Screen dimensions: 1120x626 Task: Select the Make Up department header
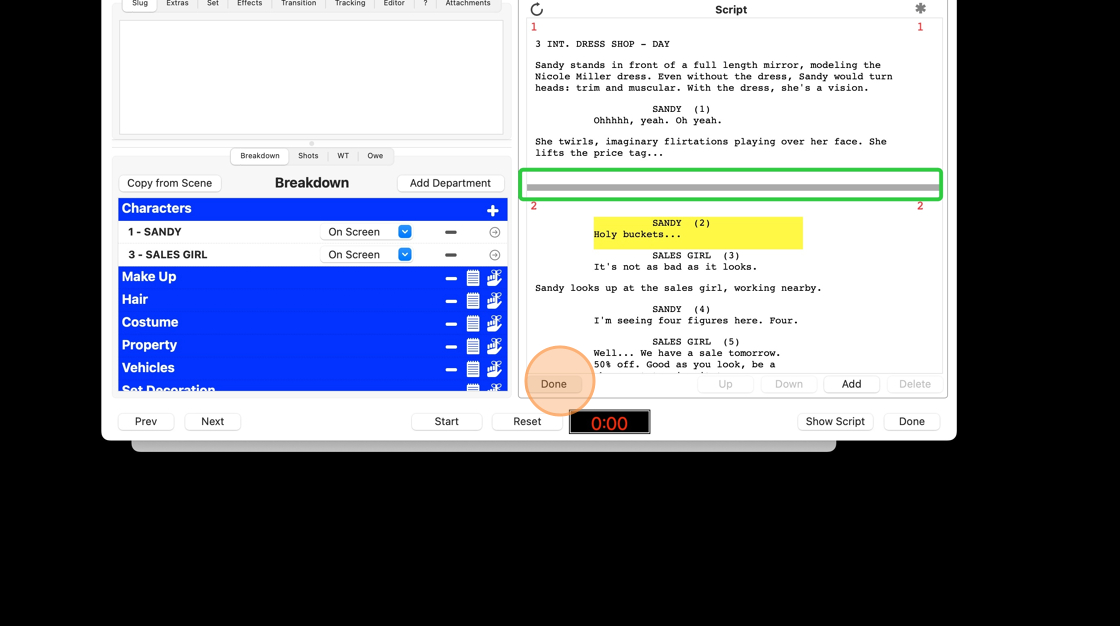[313, 277]
